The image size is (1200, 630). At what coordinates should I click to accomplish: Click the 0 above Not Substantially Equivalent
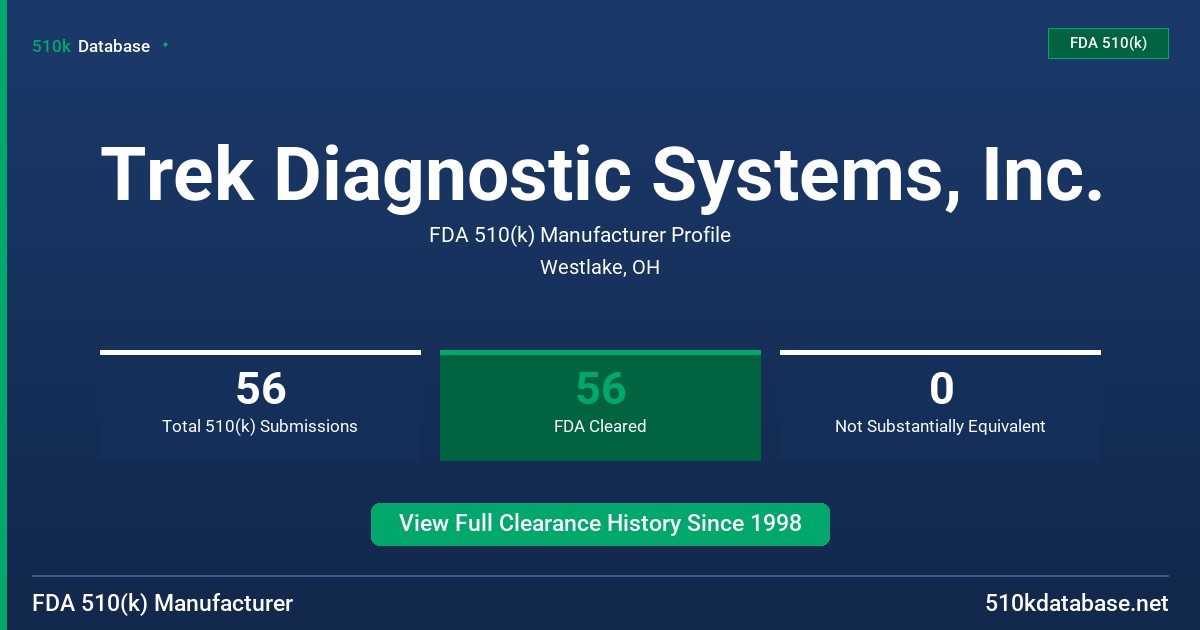pyautogui.click(x=941, y=388)
